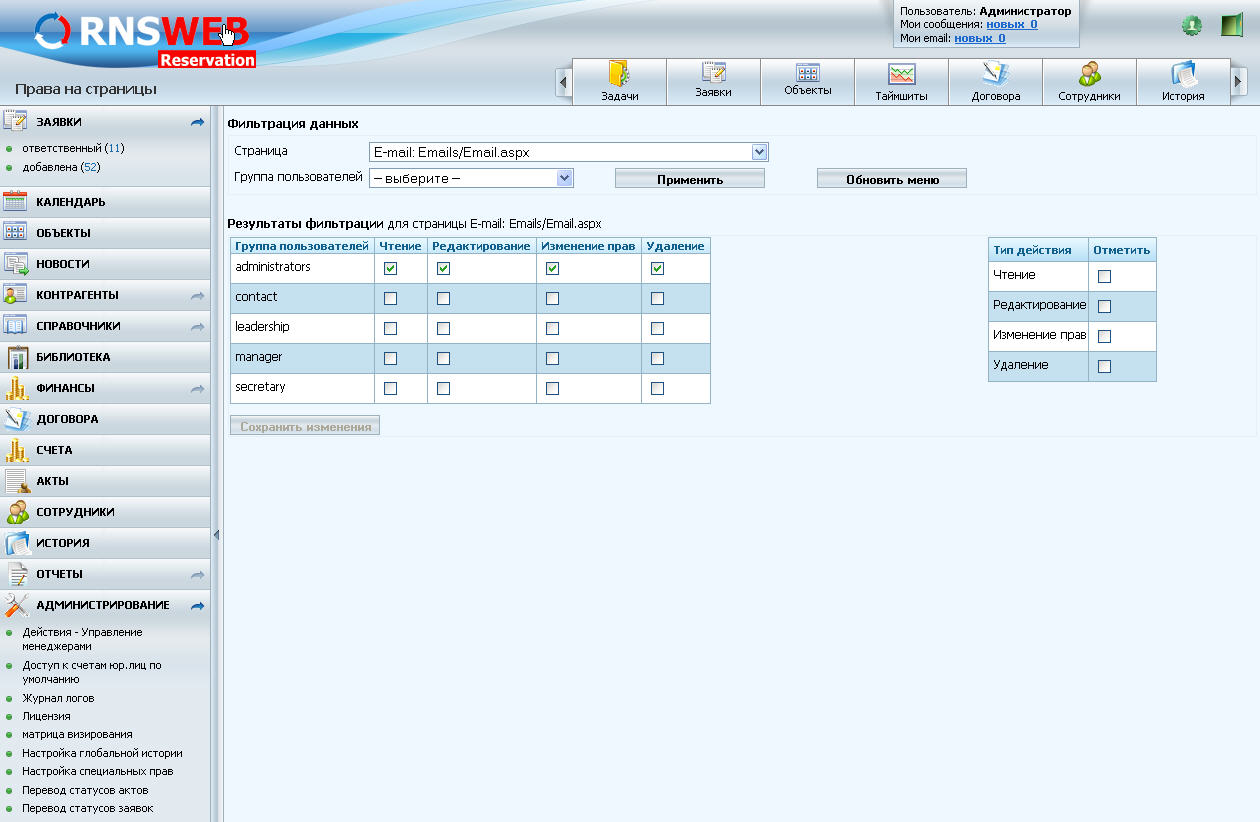Viewport: 1260px width, 822px height.
Task: Open the Объекты toolbar icon
Action: [808, 80]
